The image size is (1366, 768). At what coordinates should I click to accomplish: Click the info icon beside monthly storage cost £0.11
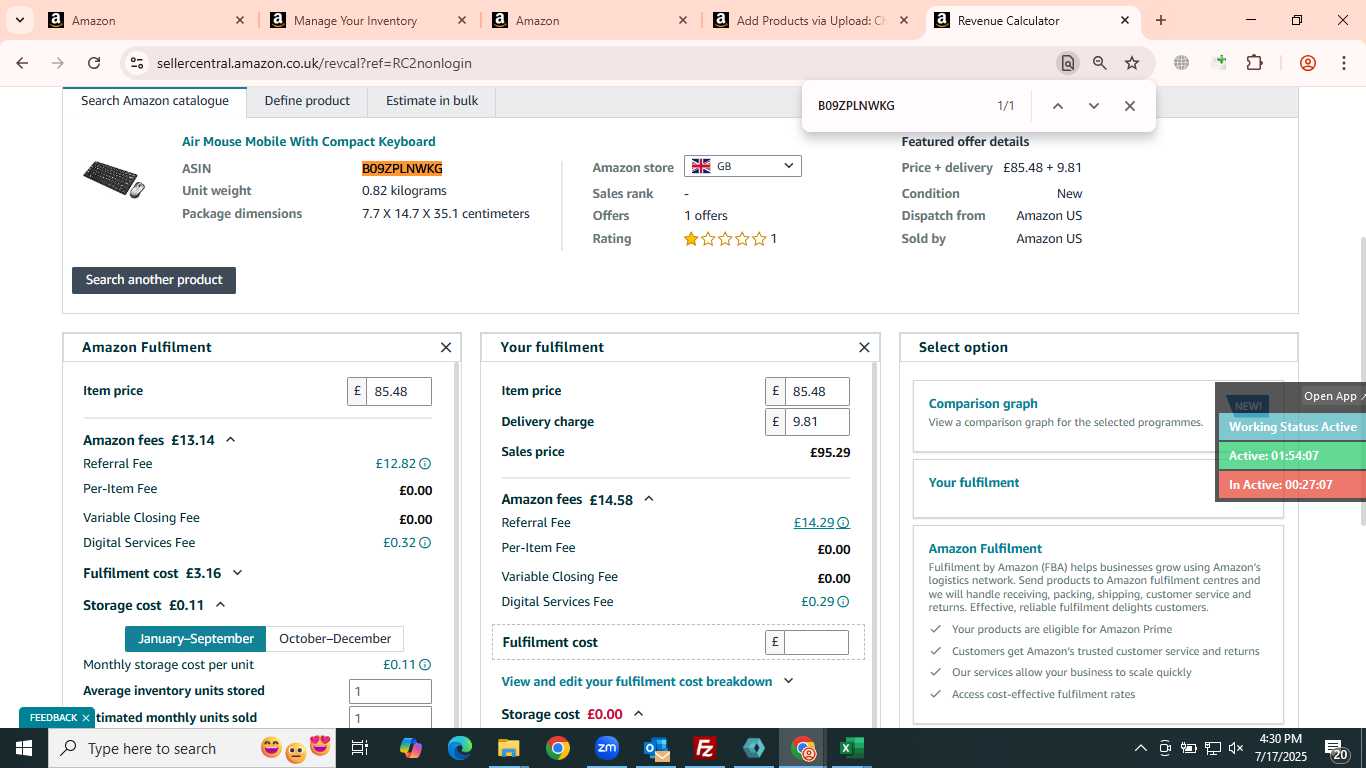point(425,665)
